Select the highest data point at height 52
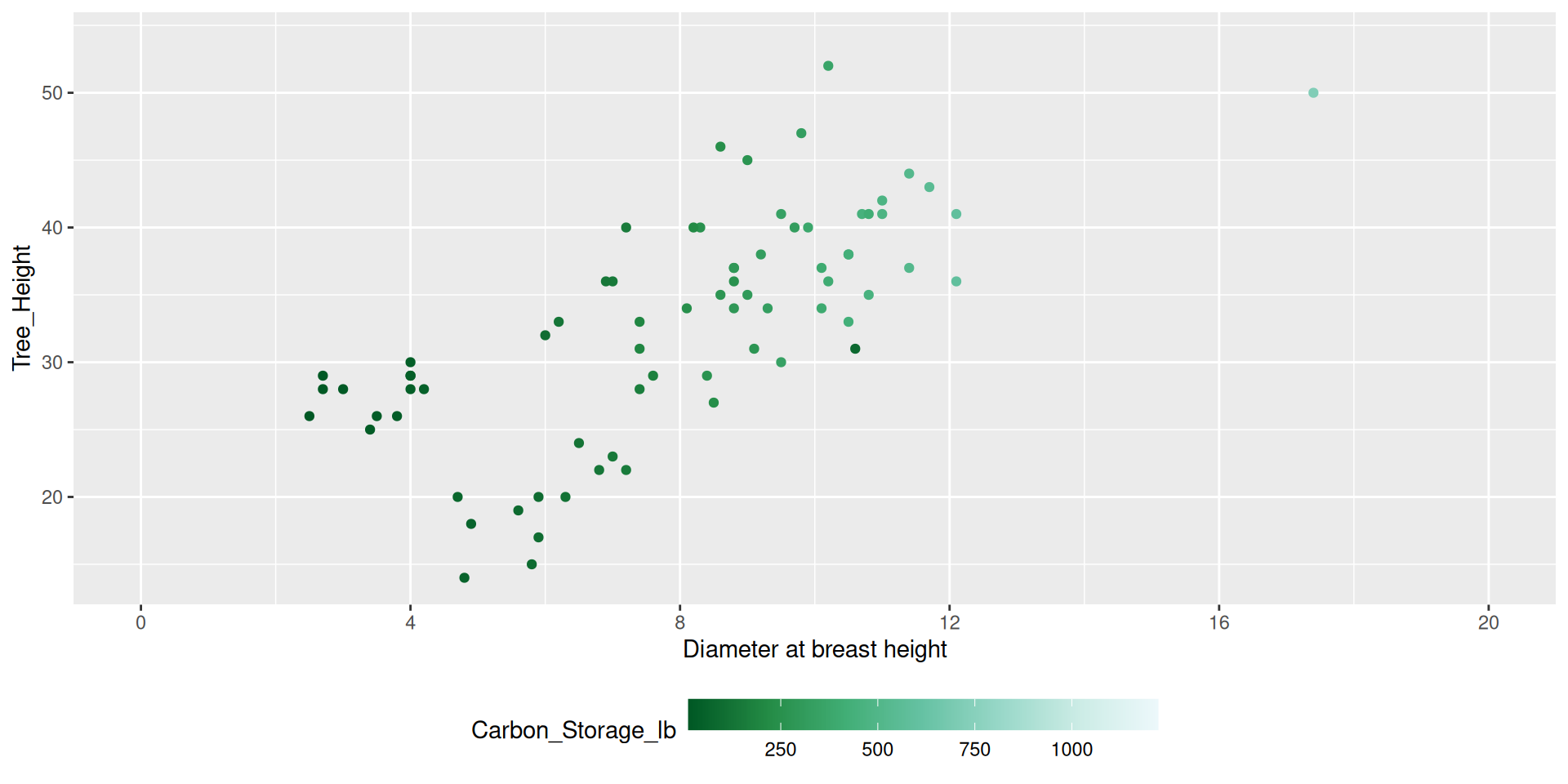The image size is (1568, 784). pyautogui.click(x=828, y=66)
